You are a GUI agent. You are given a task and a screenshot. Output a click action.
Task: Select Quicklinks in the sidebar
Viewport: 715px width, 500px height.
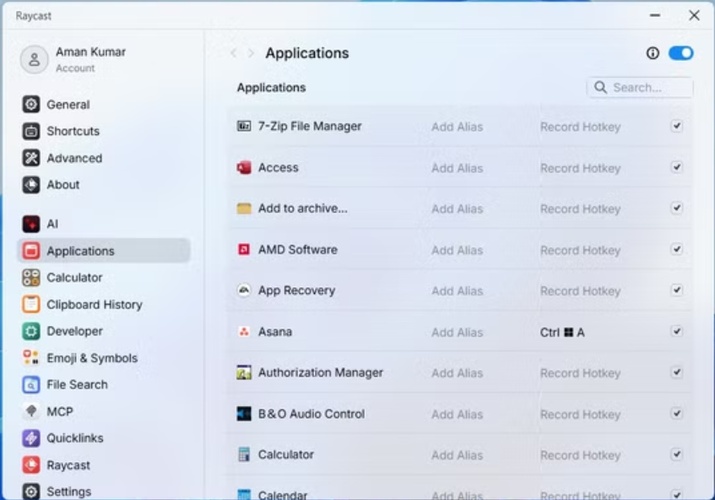click(104, 438)
